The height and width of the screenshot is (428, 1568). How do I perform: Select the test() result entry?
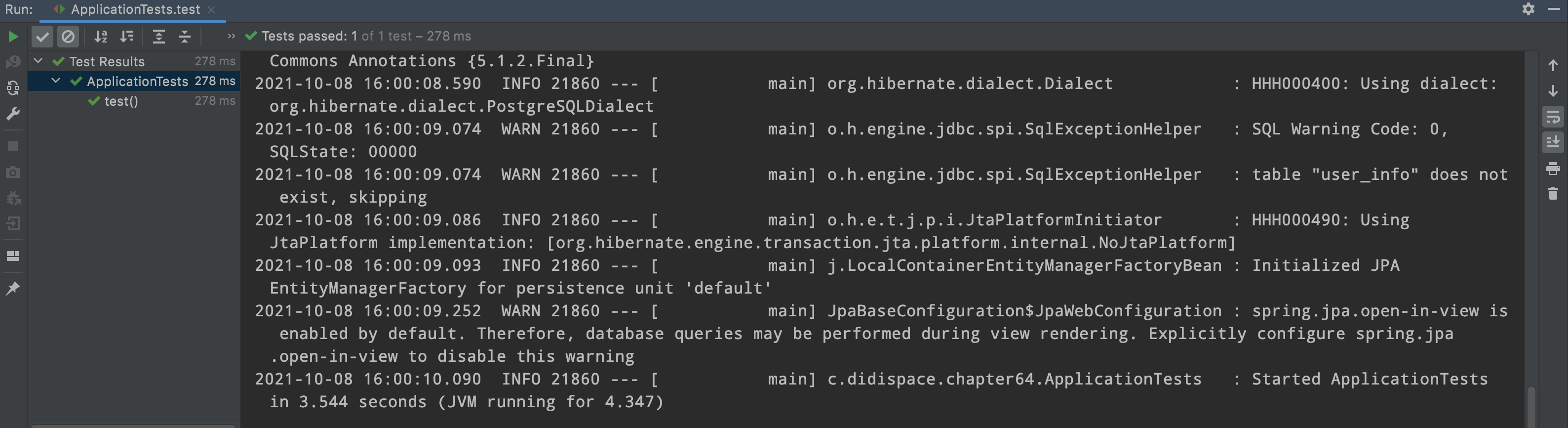pos(121,101)
